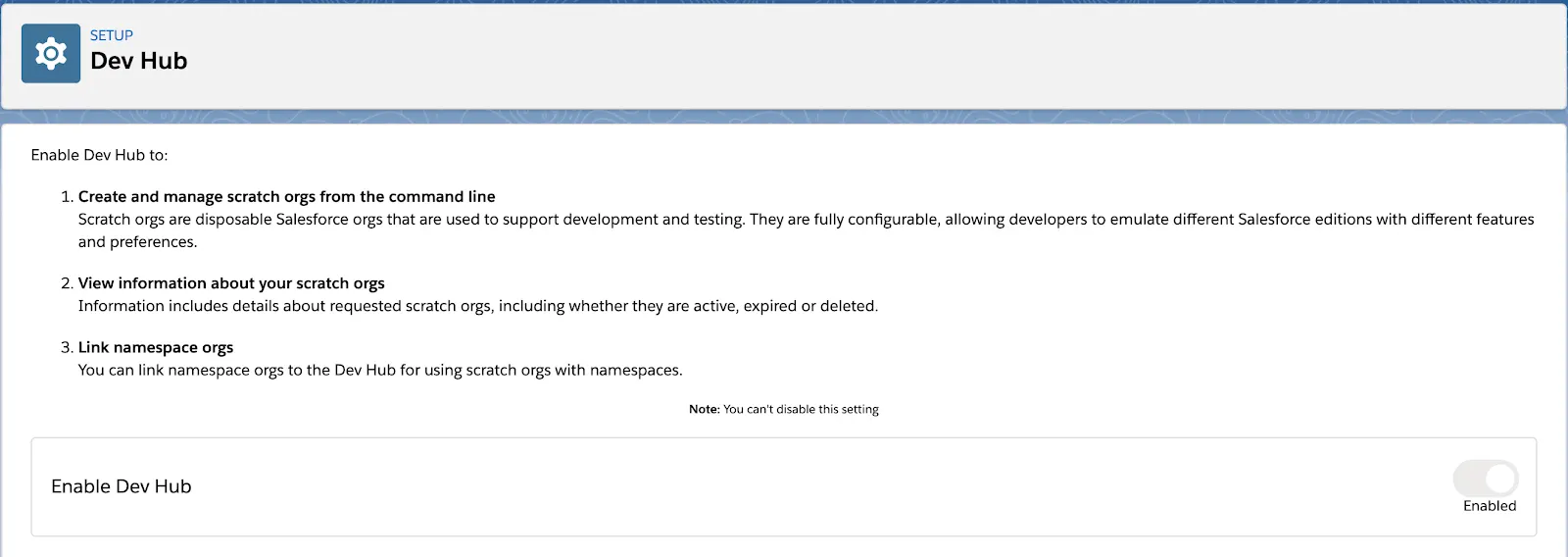
Task: Click the 'Enable Dev Hub' setting label
Action: coord(122,486)
